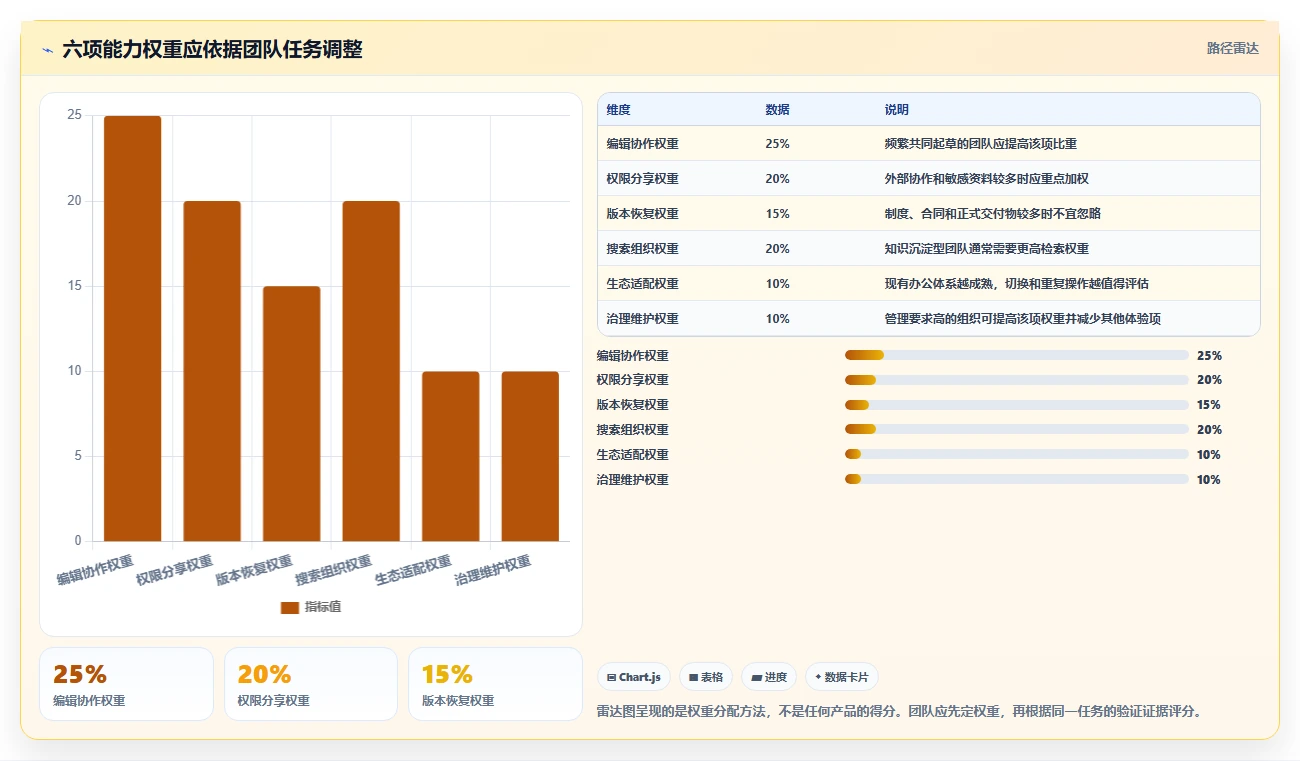The width and height of the screenshot is (1300, 761).
Task: Click 25% value beside 编辑协作权重 progress bar
Action: tap(1209, 355)
